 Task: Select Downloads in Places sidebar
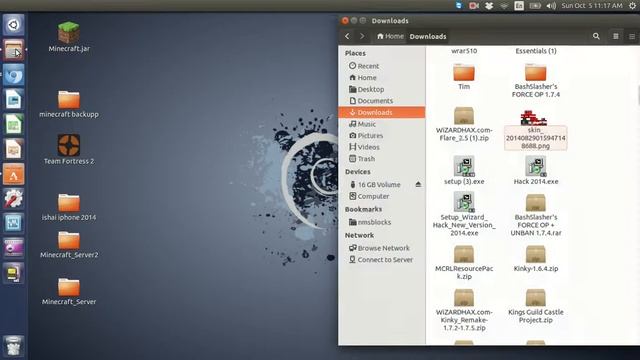point(382,112)
